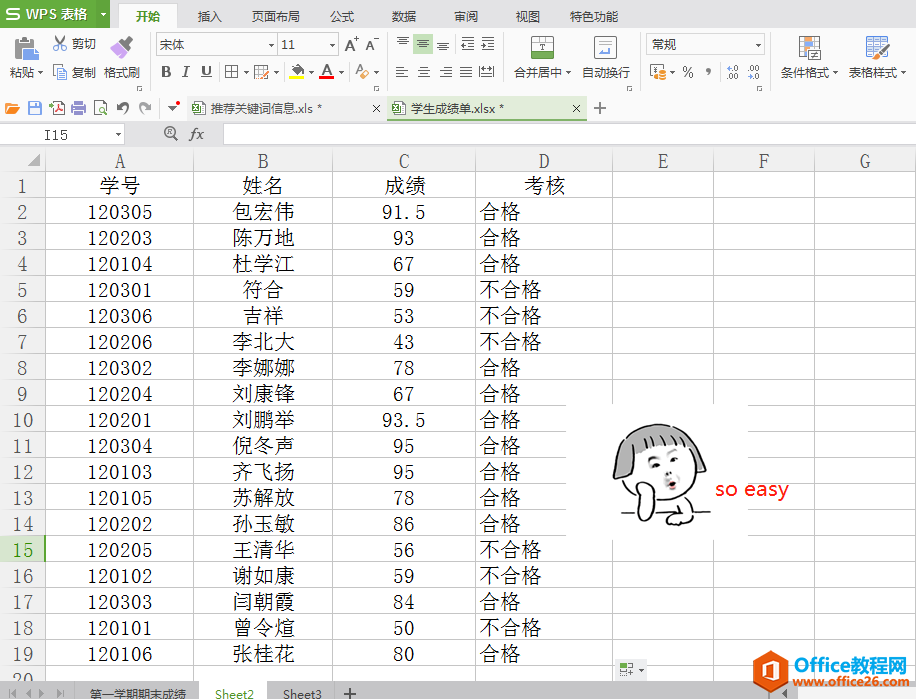Align text to bottom of cell
The width and height of the screenshot is (916, 699).
pos(443,44)
